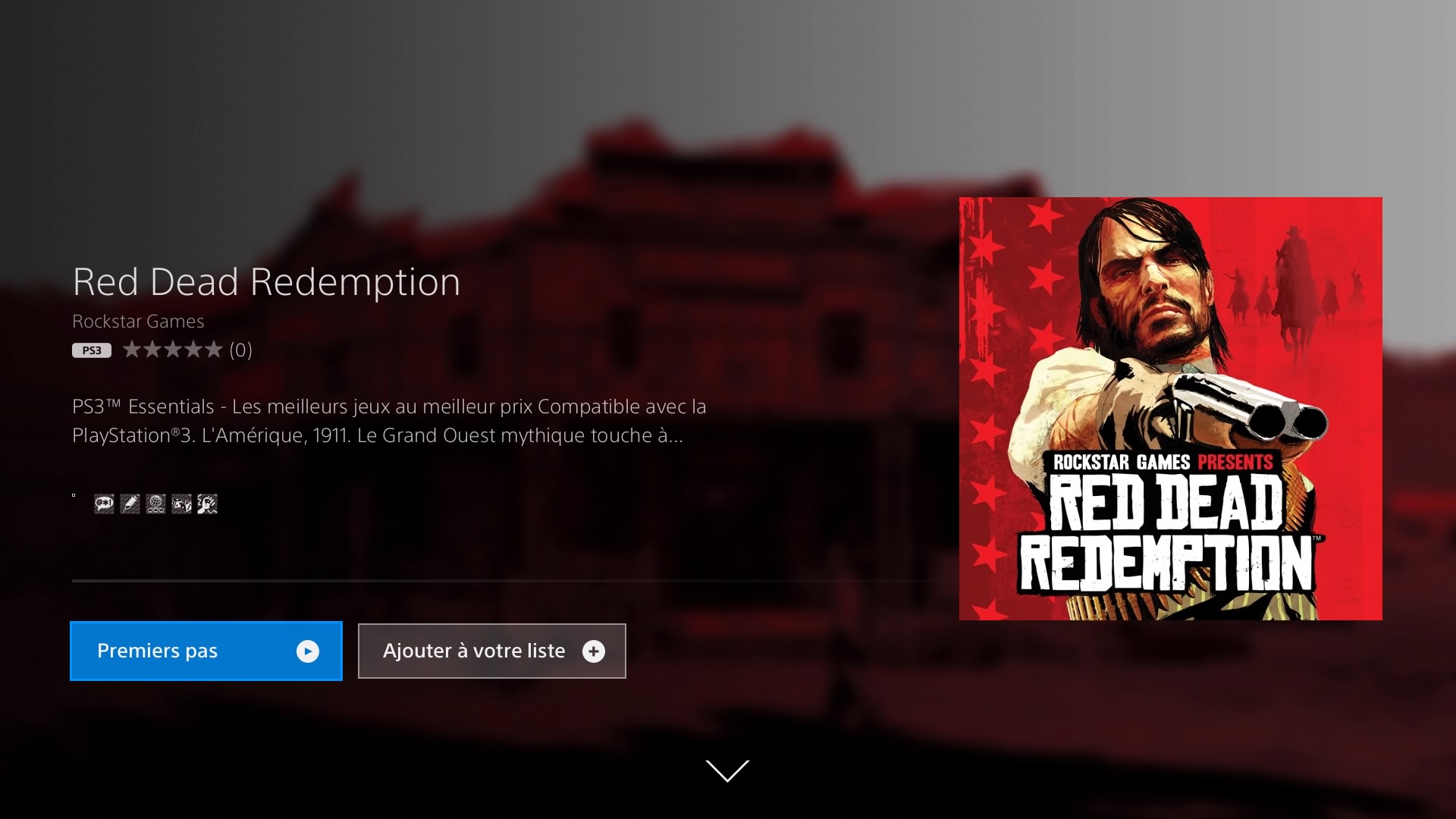Click the third rating star
This screenshot has width=1456, height=819.
[x=173, y=350]
